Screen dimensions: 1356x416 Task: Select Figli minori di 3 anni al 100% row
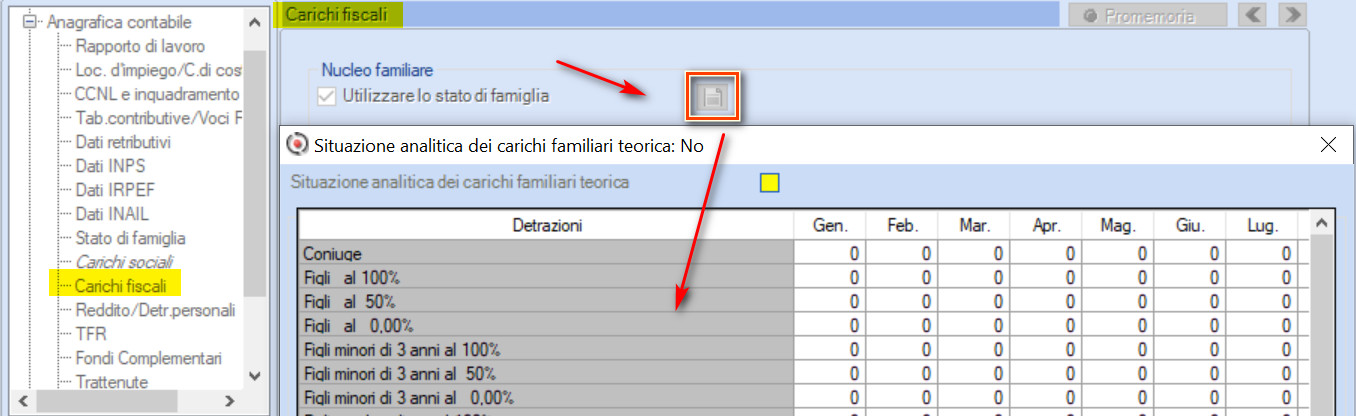(547, 349)
